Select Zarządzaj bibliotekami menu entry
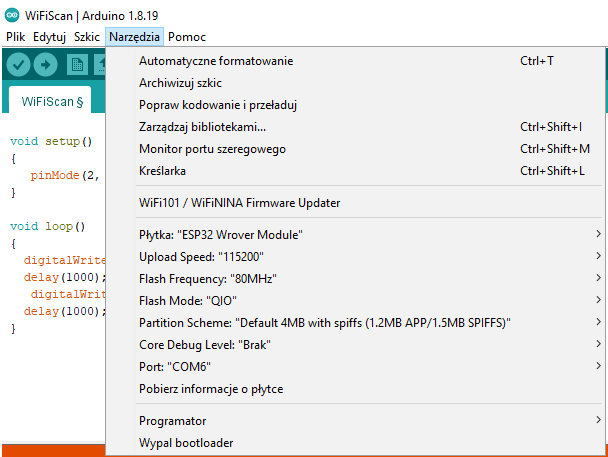The height and width of the screenshot is (457, 608). point(370,127)
